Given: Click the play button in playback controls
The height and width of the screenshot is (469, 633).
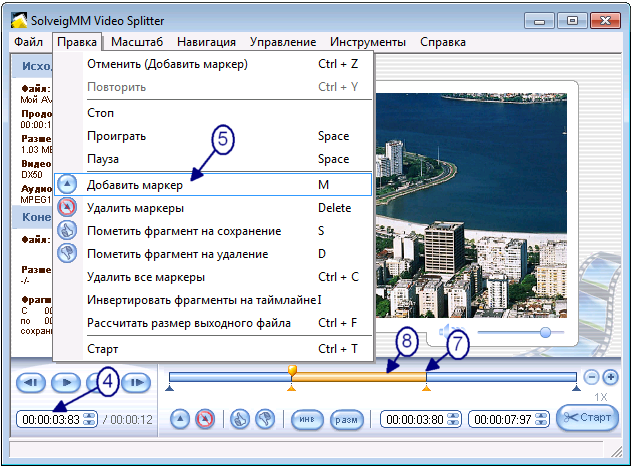Looking at the screenshot, I should coord(66,382).
